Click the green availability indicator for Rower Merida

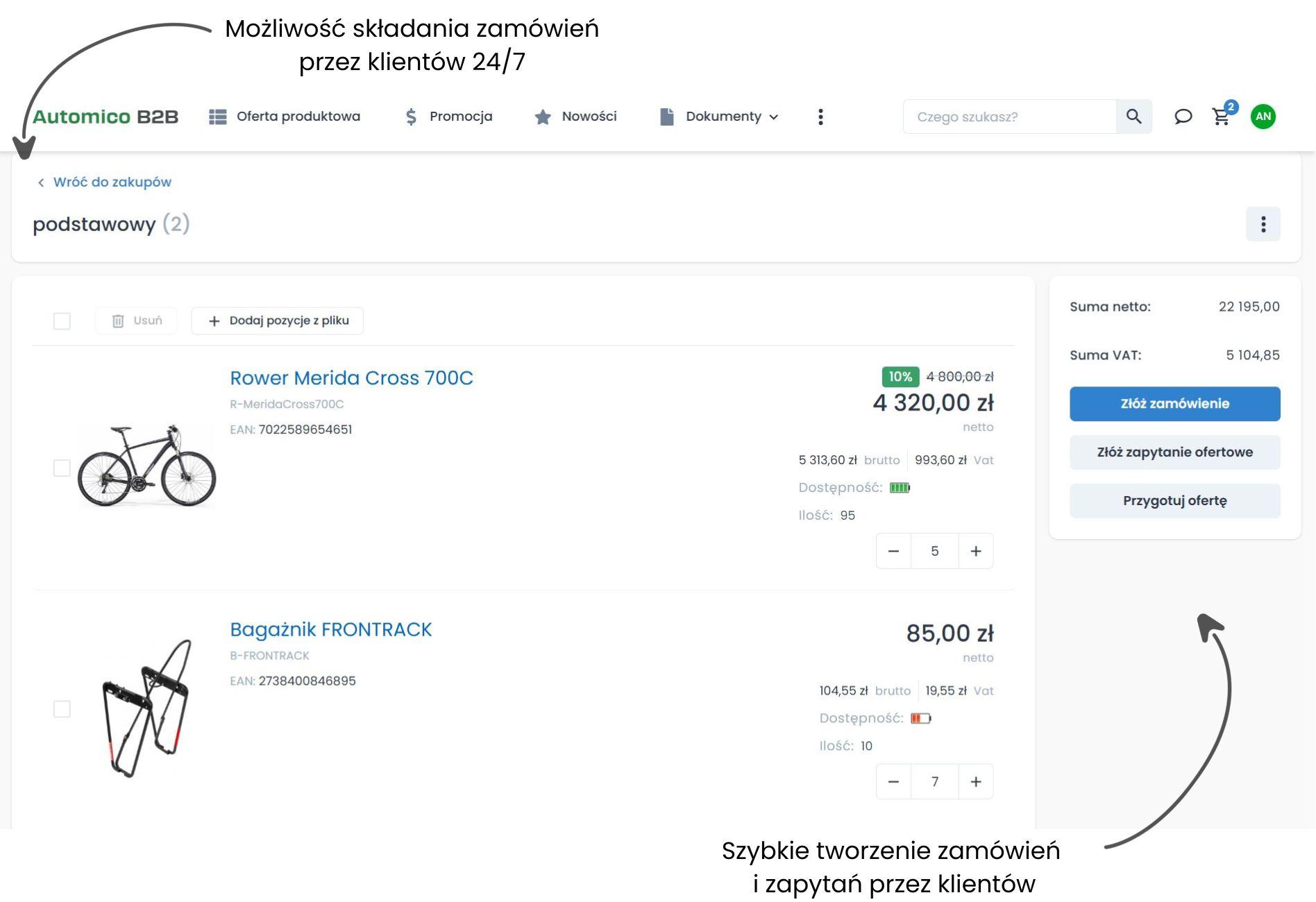[900, 487]
